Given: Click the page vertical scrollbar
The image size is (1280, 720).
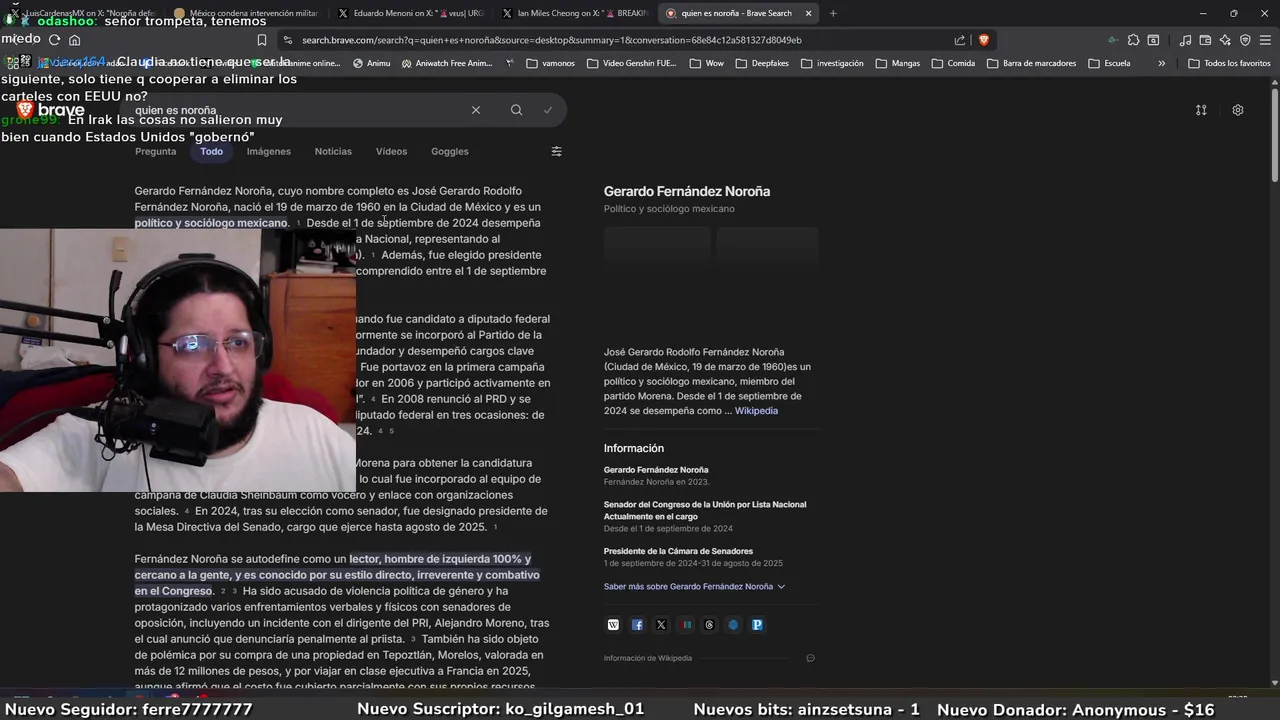Looking at the screenshot, I should [1274, 135].
